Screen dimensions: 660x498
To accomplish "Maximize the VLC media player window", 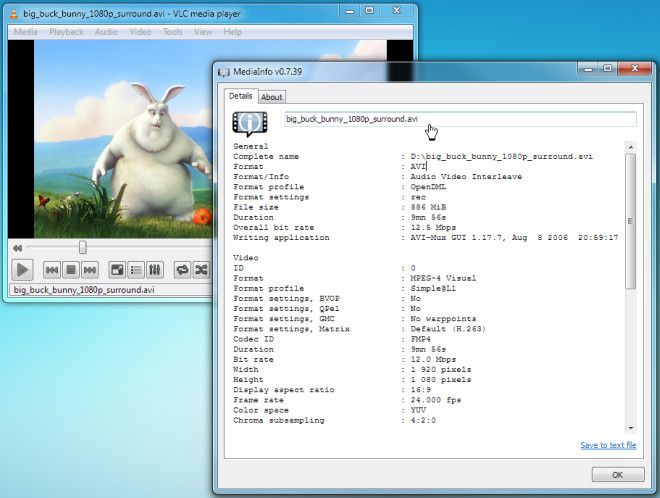I will (369, 11).
